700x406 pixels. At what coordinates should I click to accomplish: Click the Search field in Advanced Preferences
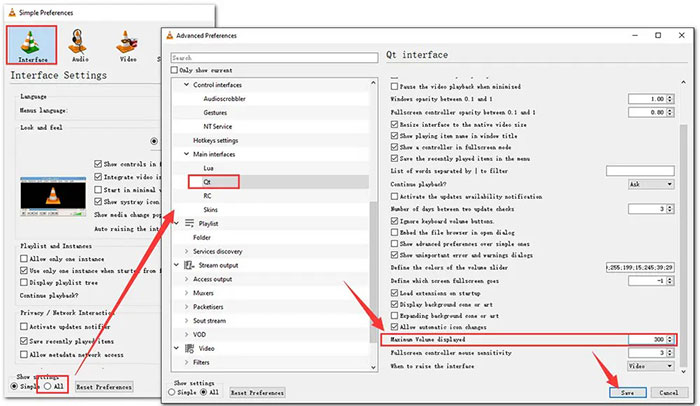pyautogui.click(x=270, y=58)
